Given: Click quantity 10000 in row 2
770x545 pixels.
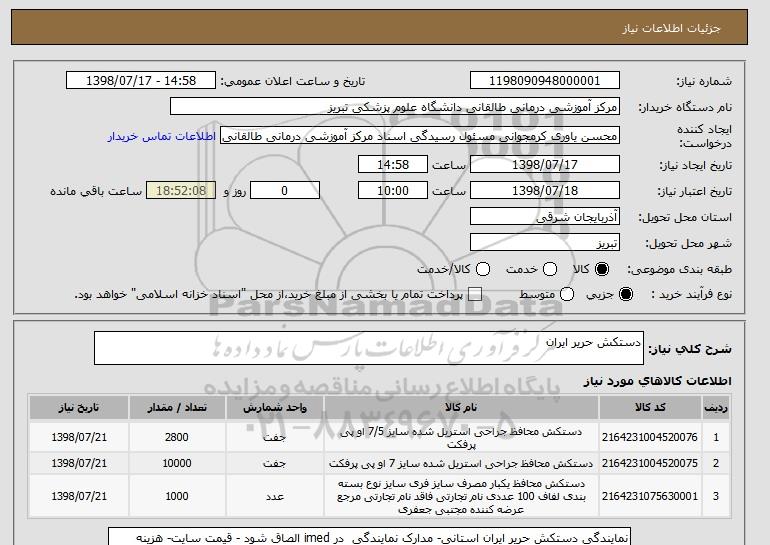Looking at the screenshot, I should [177, 463].
